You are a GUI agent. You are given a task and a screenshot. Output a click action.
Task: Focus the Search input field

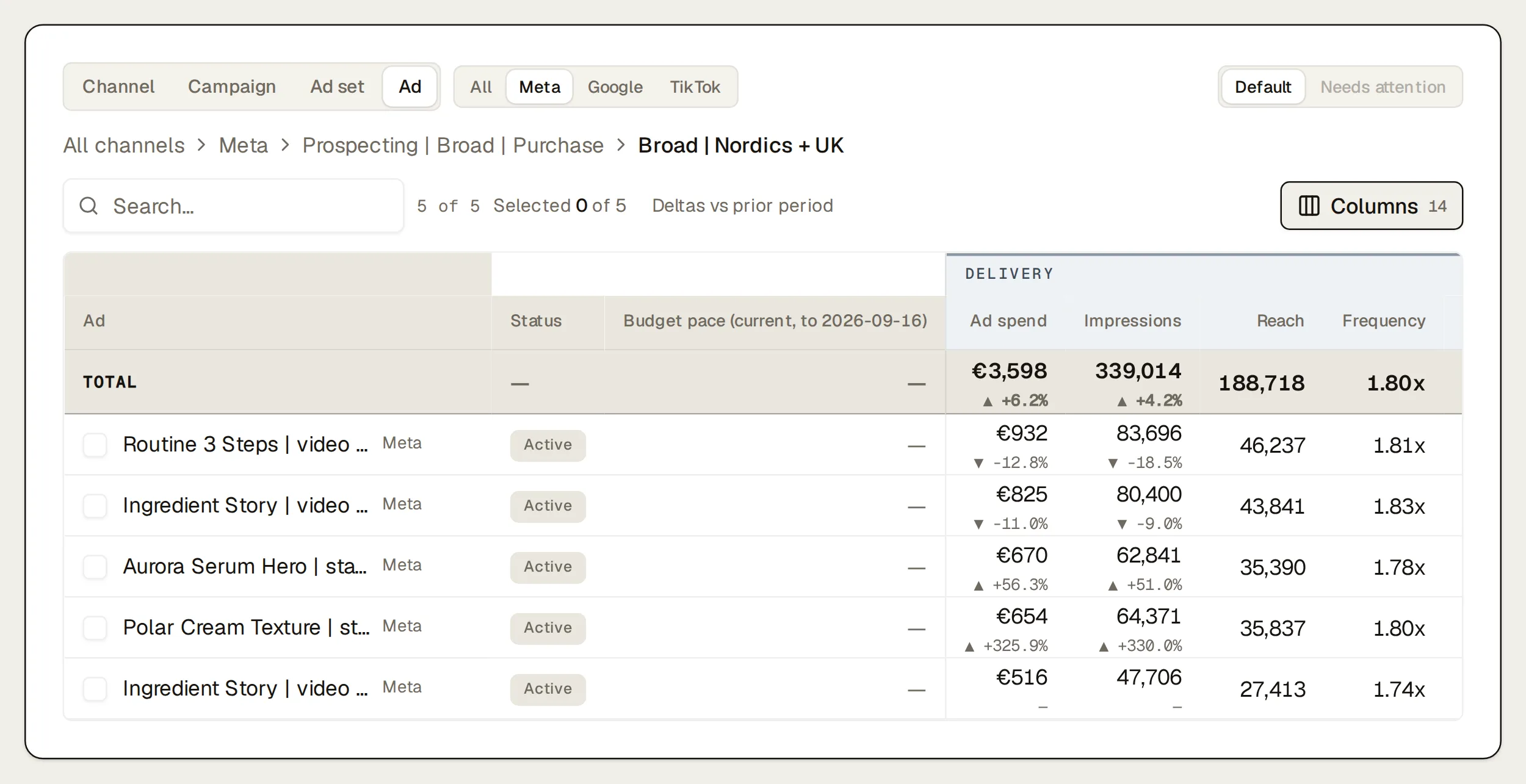tap(234, 206)
